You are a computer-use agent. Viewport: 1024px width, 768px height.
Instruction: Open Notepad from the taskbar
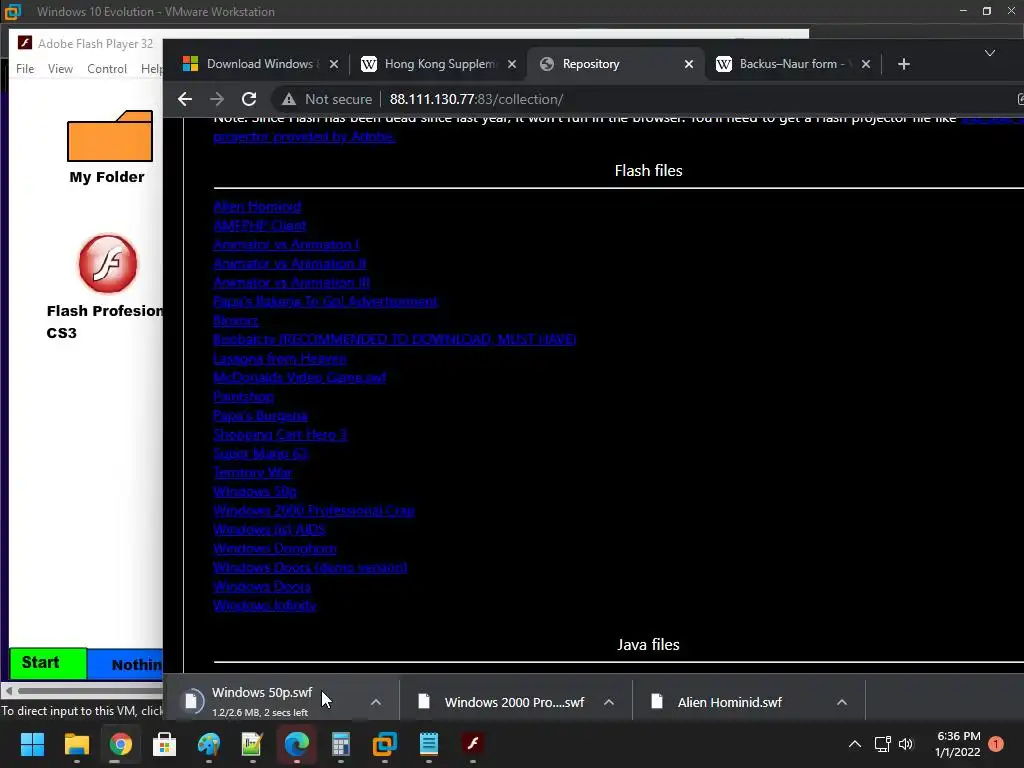429,744
